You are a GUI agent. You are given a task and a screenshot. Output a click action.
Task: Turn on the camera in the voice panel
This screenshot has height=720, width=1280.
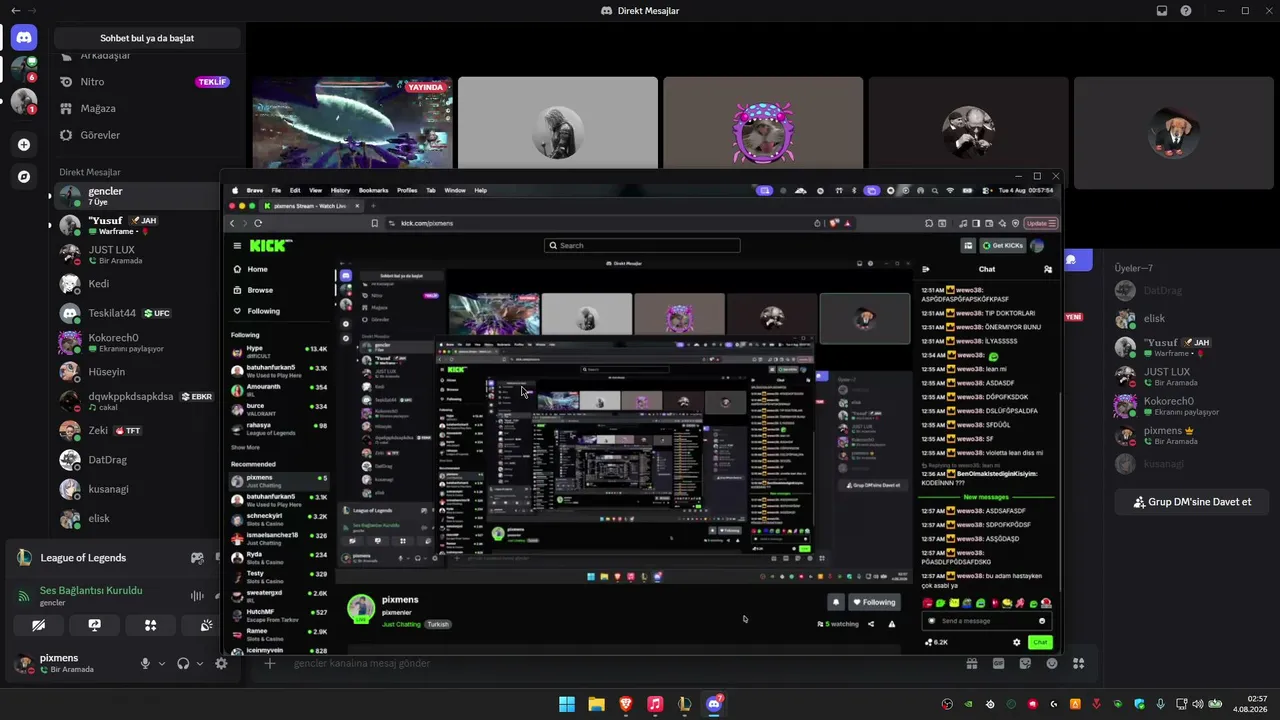tap(38, 625)
